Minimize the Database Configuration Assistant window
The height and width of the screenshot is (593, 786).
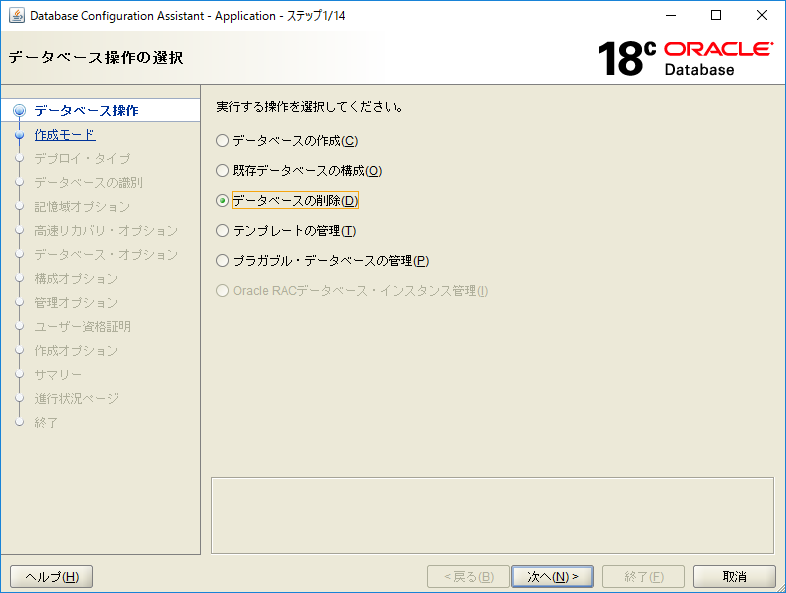coord(671,16)
